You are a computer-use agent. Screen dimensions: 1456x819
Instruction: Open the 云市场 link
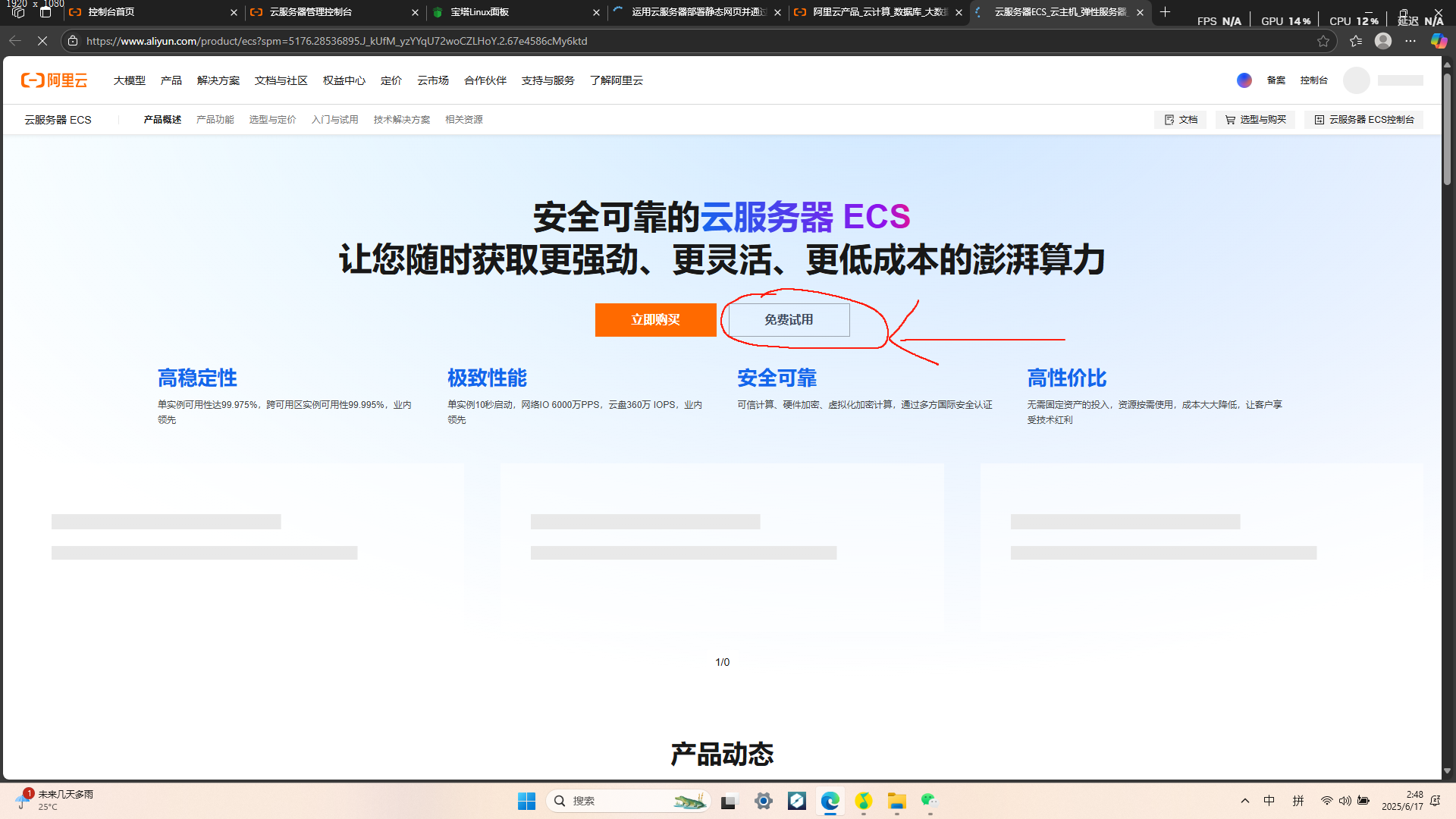tap(432, 80)
